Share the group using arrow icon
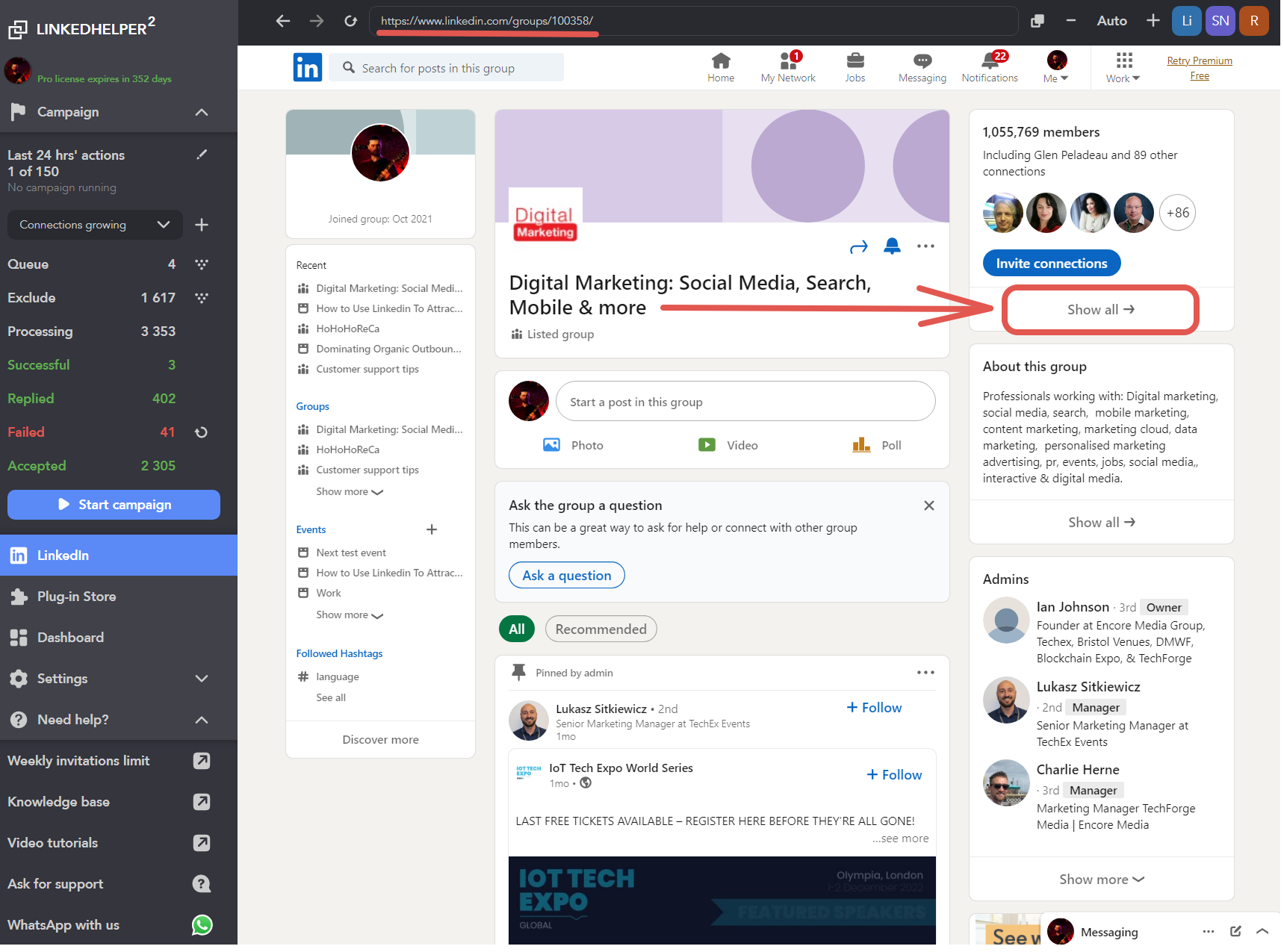 859,246
